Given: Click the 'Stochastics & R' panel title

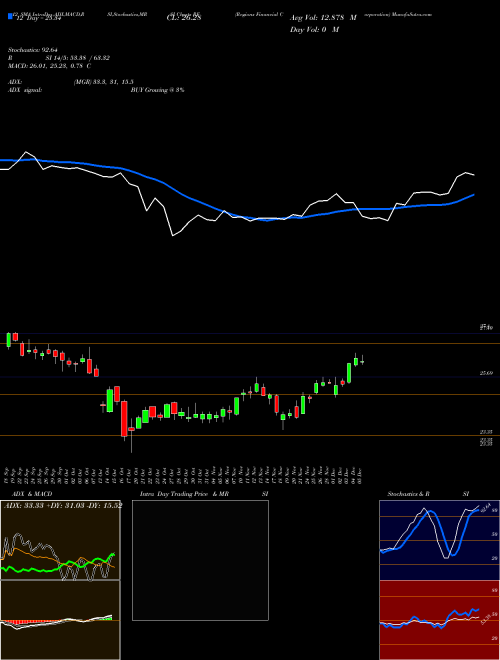Looking at the screenshot, I should (x=408, y=494).
